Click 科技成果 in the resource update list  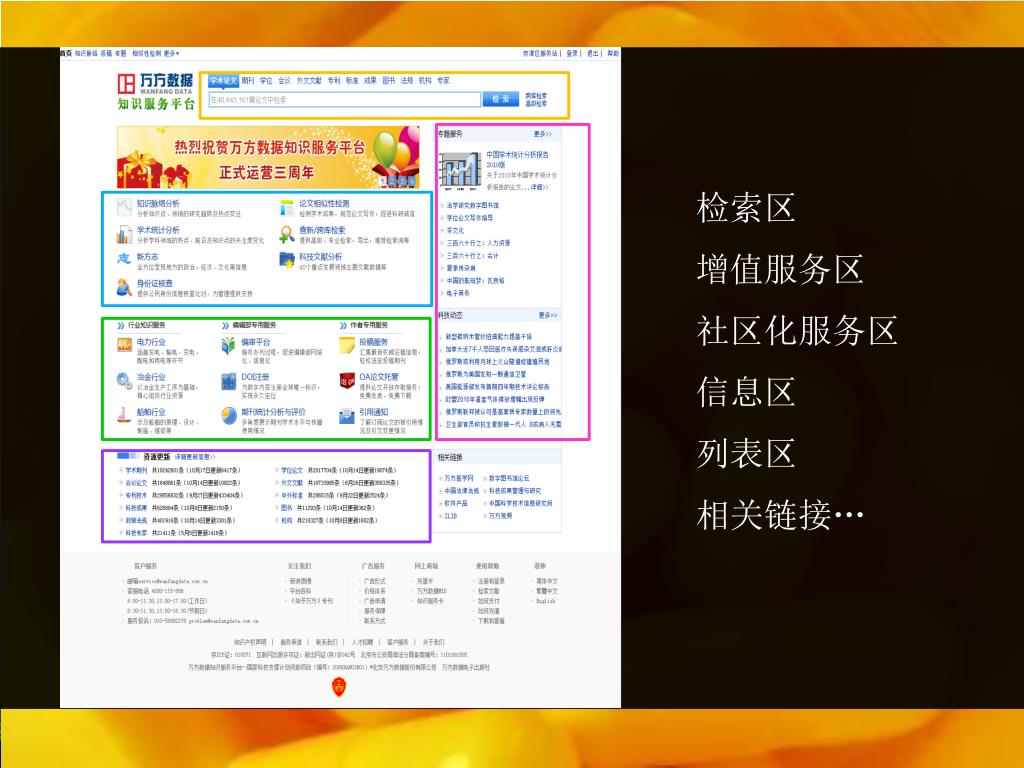136,507
